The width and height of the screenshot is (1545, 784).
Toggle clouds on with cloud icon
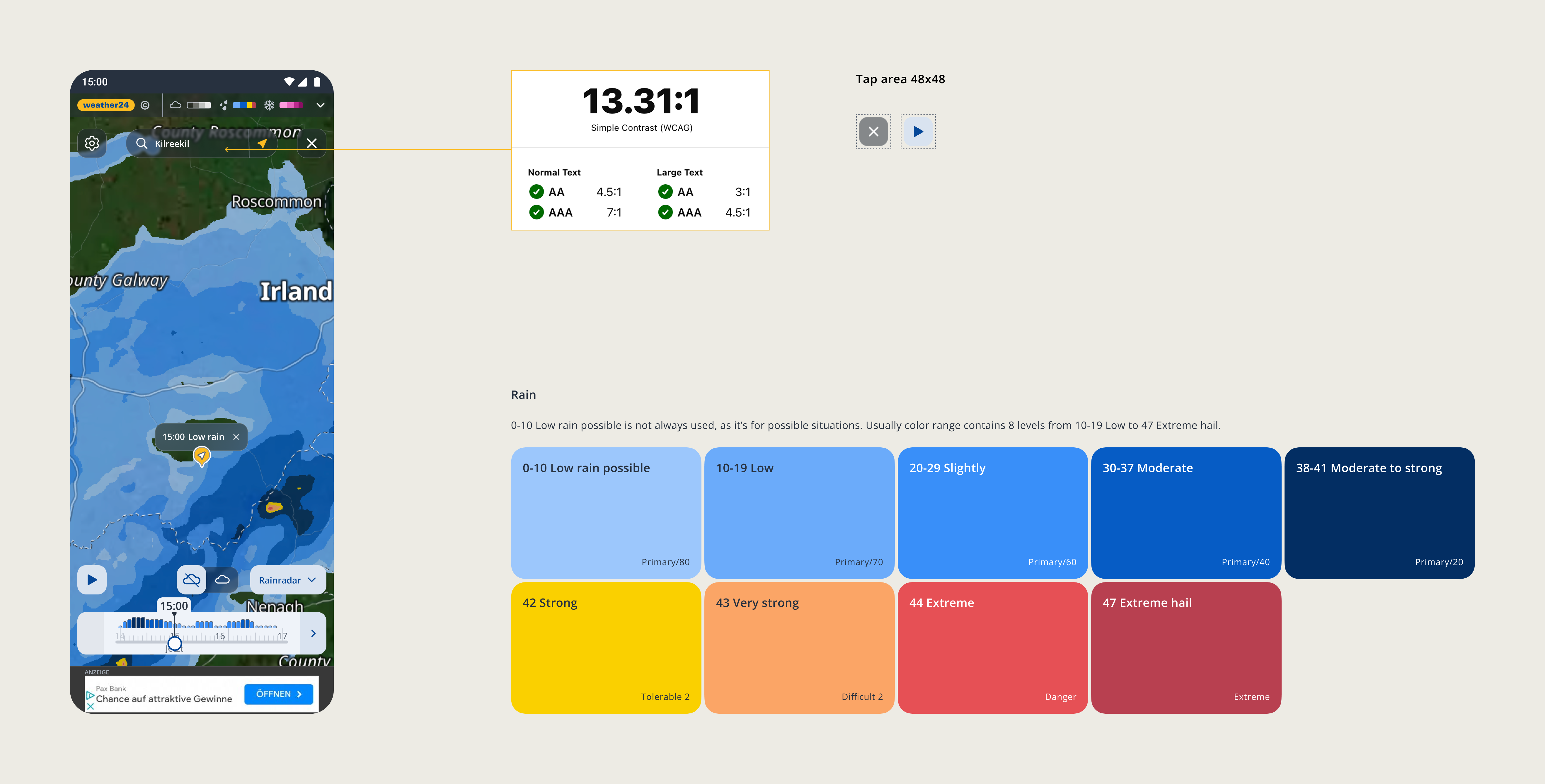click(x=222, y=580)
